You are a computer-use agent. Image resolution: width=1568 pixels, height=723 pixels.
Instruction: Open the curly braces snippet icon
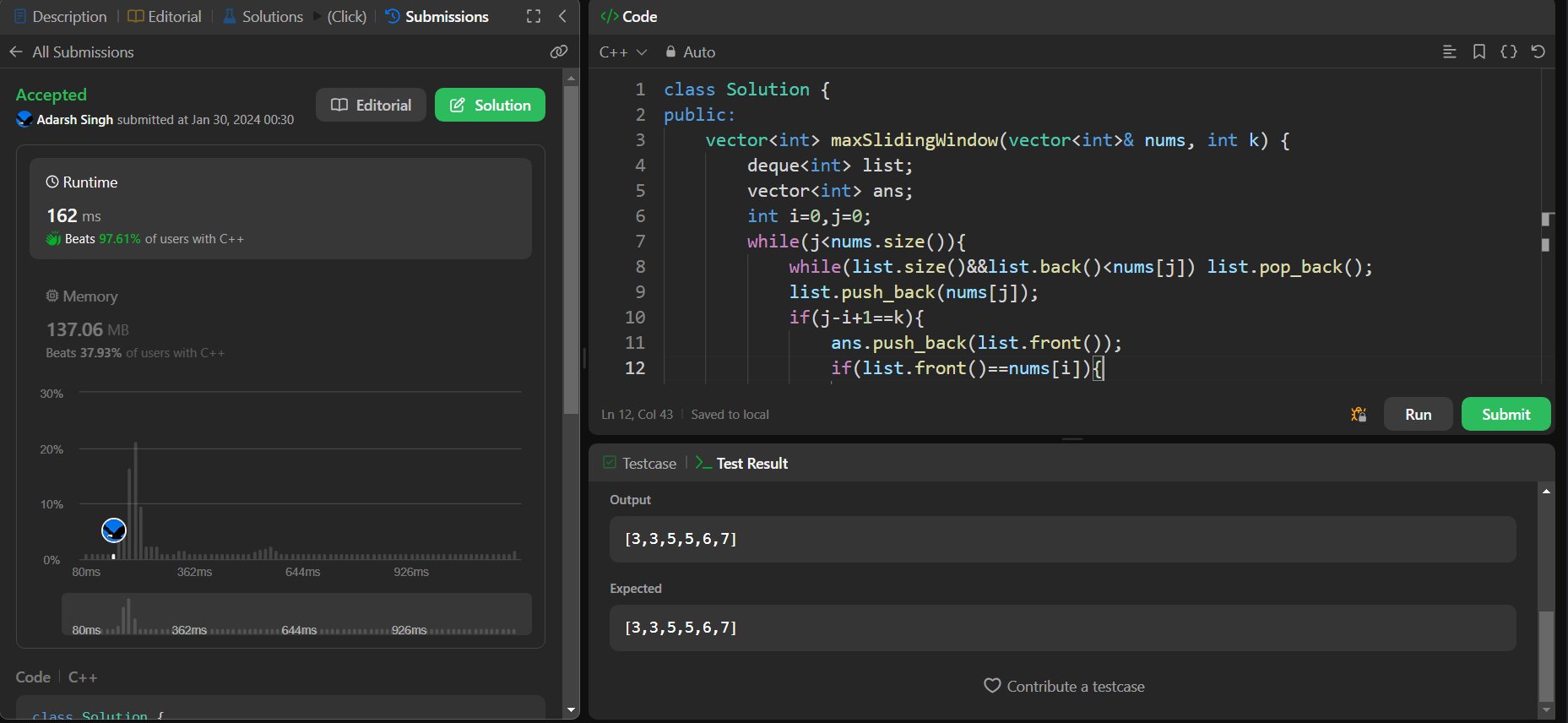point(1508,52)
